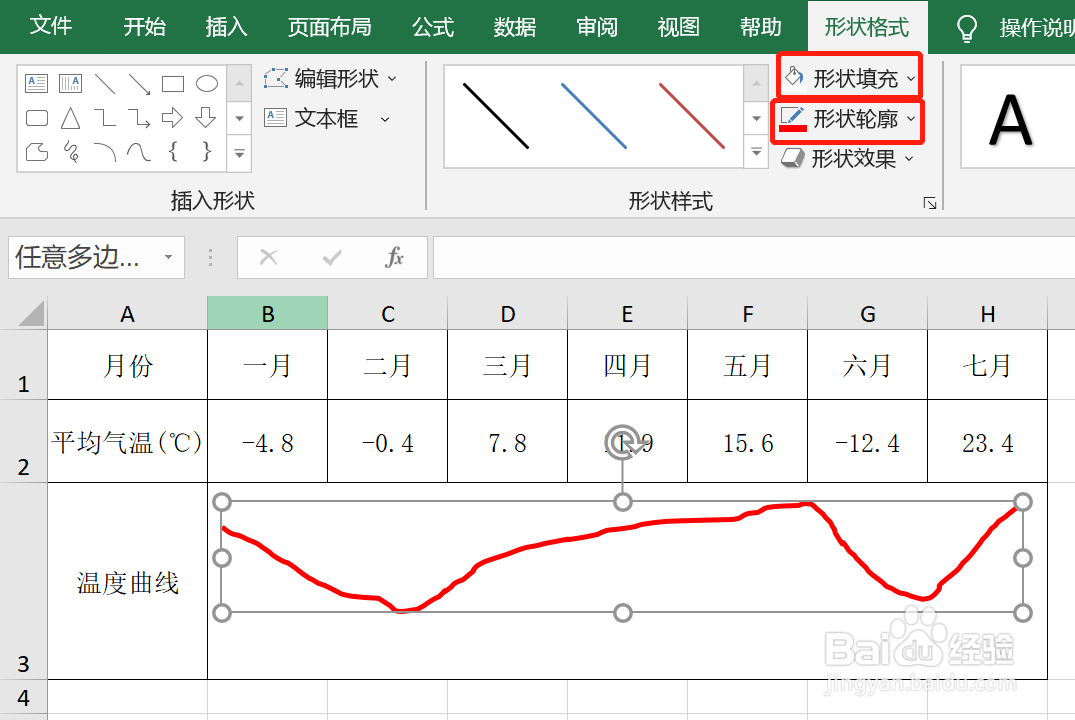Choose the straight Line shape
The width and height of the screenshot is (1075, 720).
pyautogui.click(x=105, y=84)
